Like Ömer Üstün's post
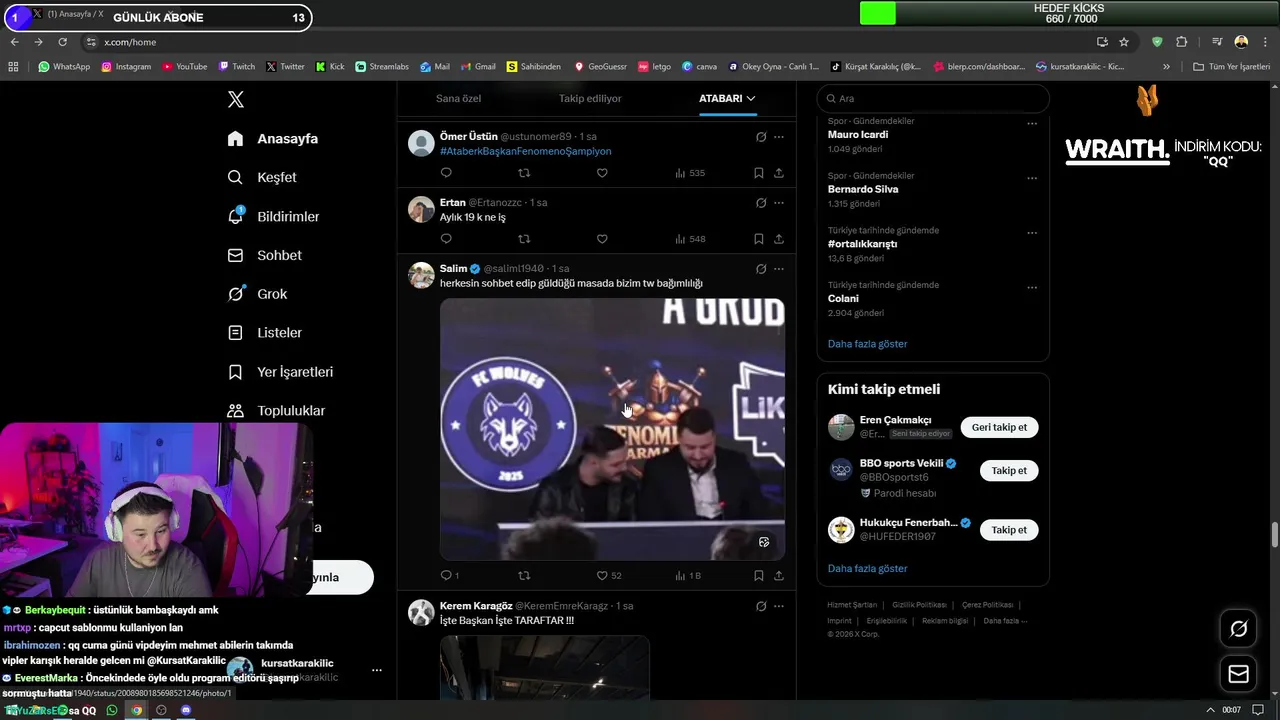This screenshot has height=720, width=1280. tap(602, 173)
